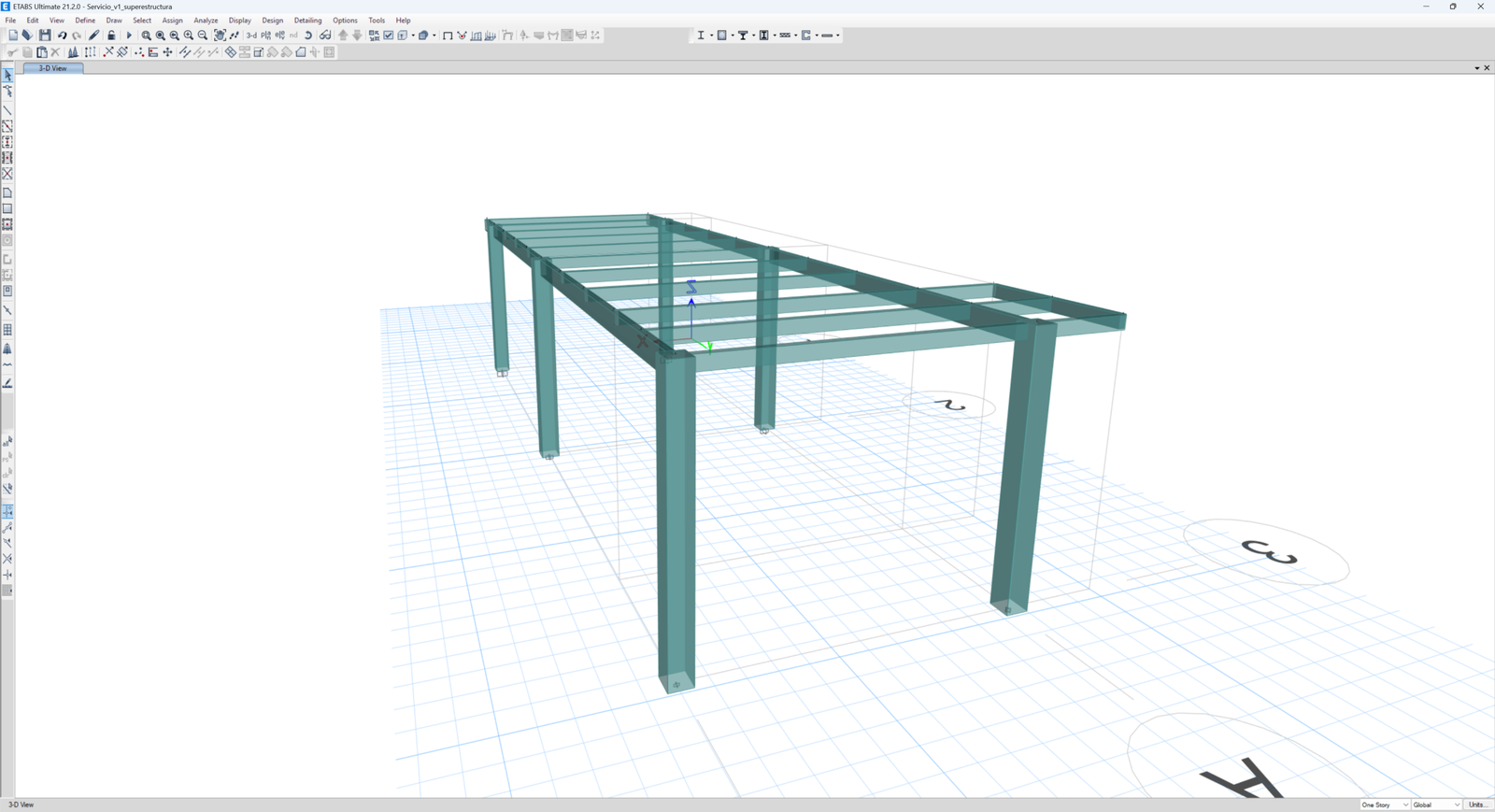Run the analysis with the play icon

(129, 36)
